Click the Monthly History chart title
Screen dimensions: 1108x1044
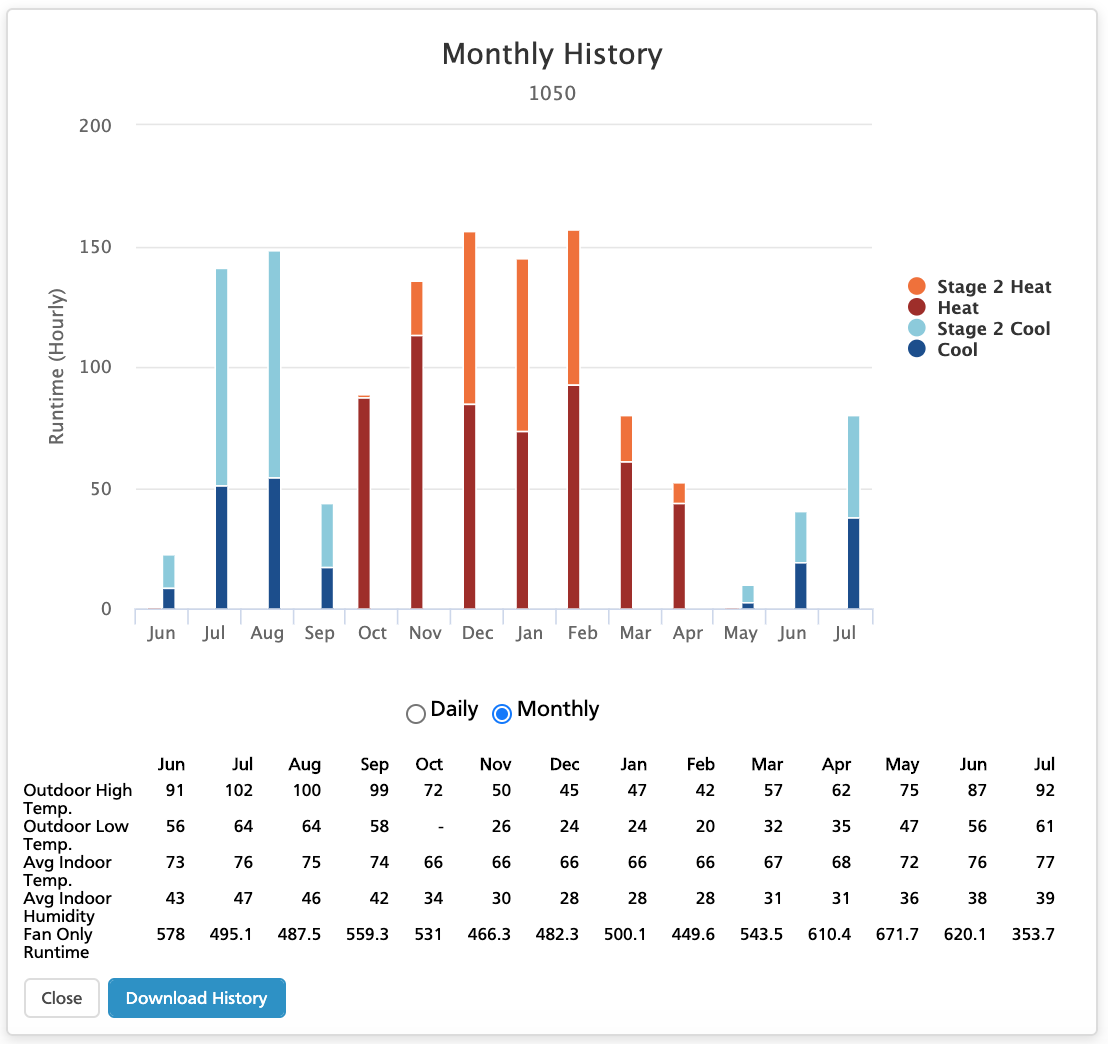553,54
